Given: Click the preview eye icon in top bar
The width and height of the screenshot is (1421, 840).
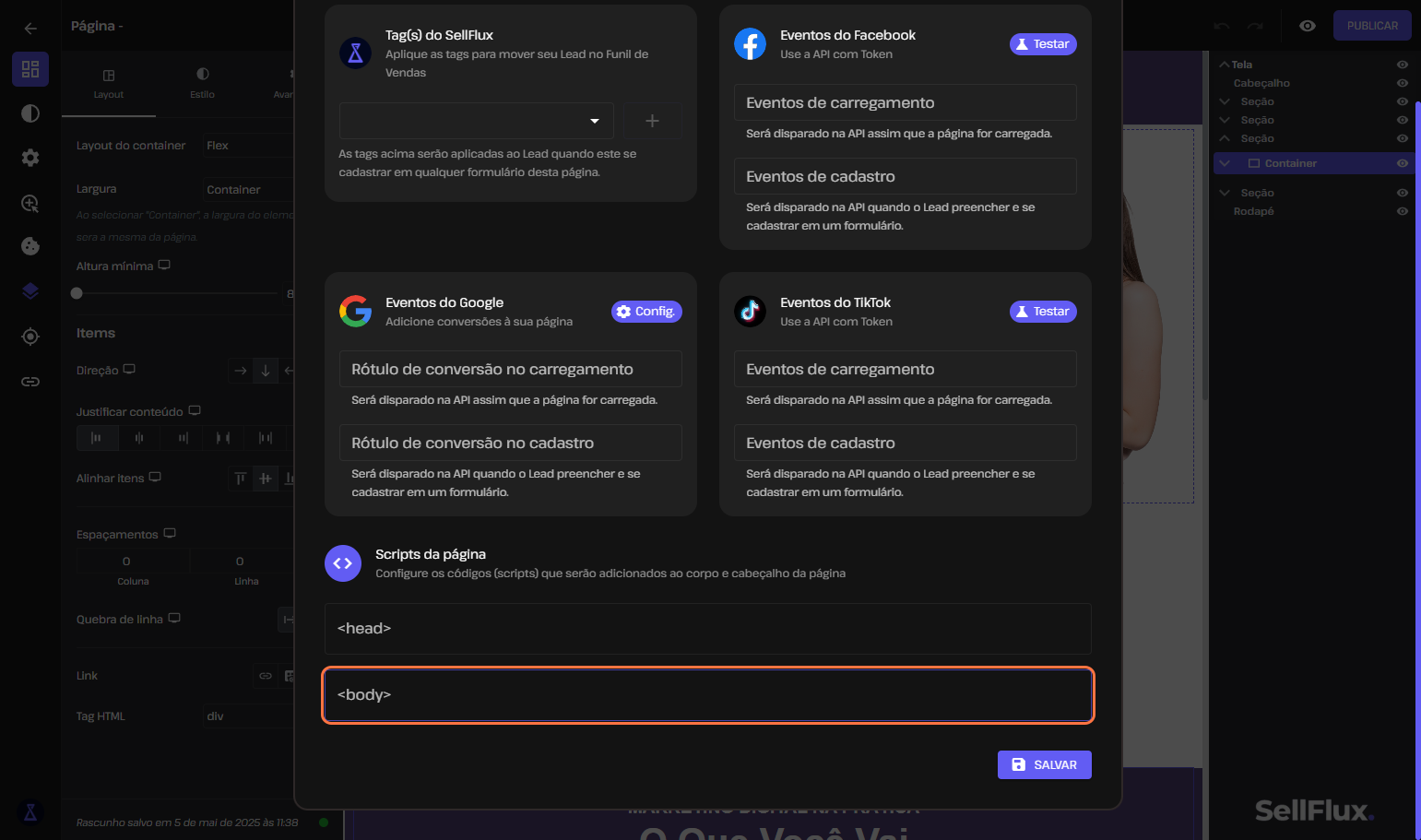Looking at the screenshot, I should tap(1308, 26).
